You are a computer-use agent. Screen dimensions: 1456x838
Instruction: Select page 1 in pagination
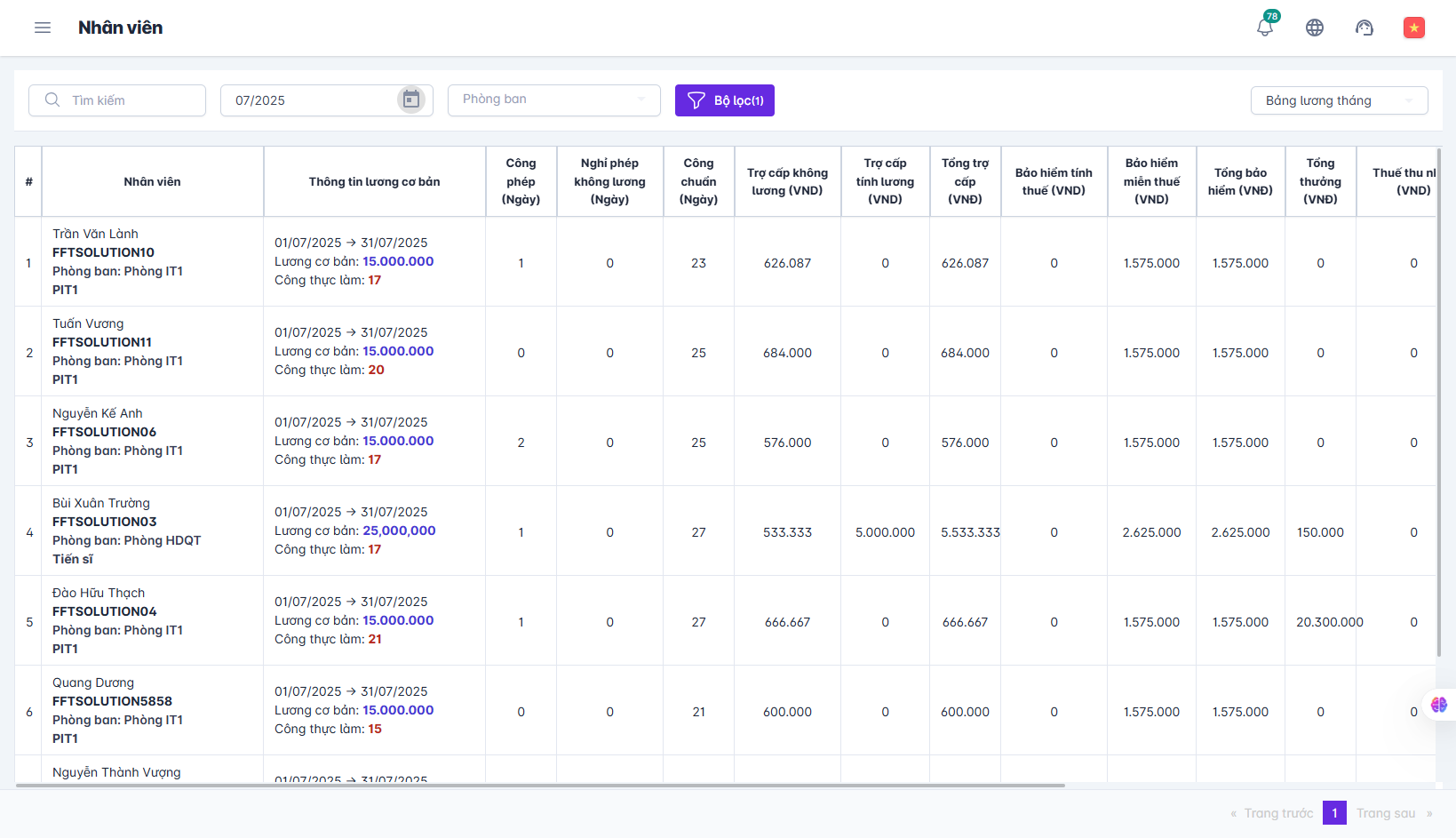(x=1334, y=813)
